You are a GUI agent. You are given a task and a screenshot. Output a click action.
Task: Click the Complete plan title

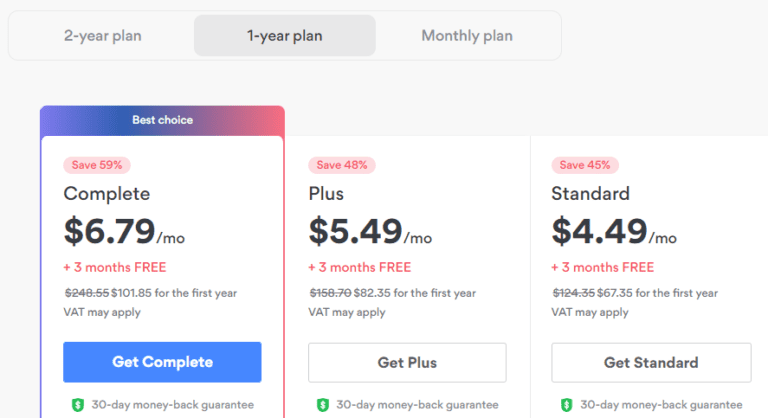pos(106,193)
